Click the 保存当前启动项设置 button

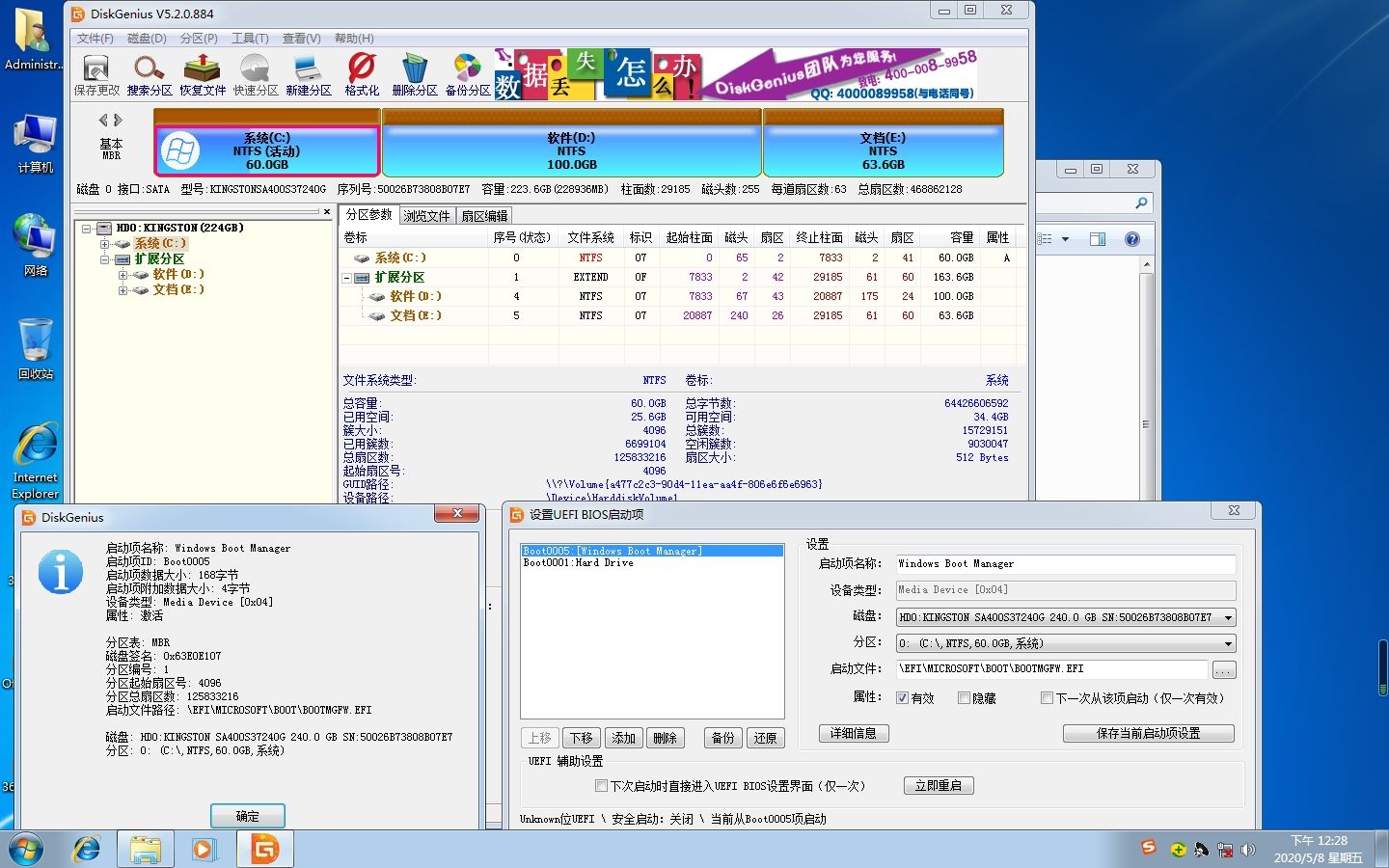pos(1149,733)
